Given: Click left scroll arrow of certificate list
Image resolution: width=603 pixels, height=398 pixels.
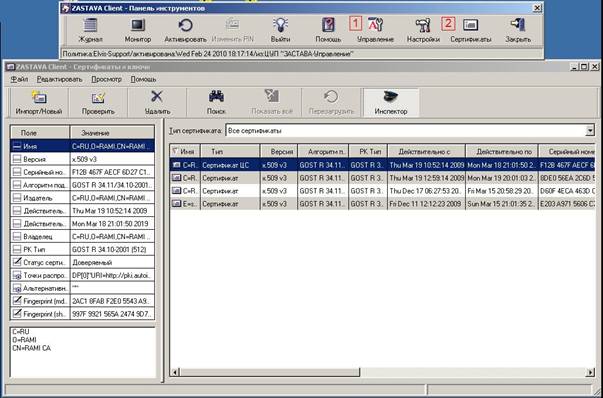Looking at the screenshot, I should coord(175,372).
